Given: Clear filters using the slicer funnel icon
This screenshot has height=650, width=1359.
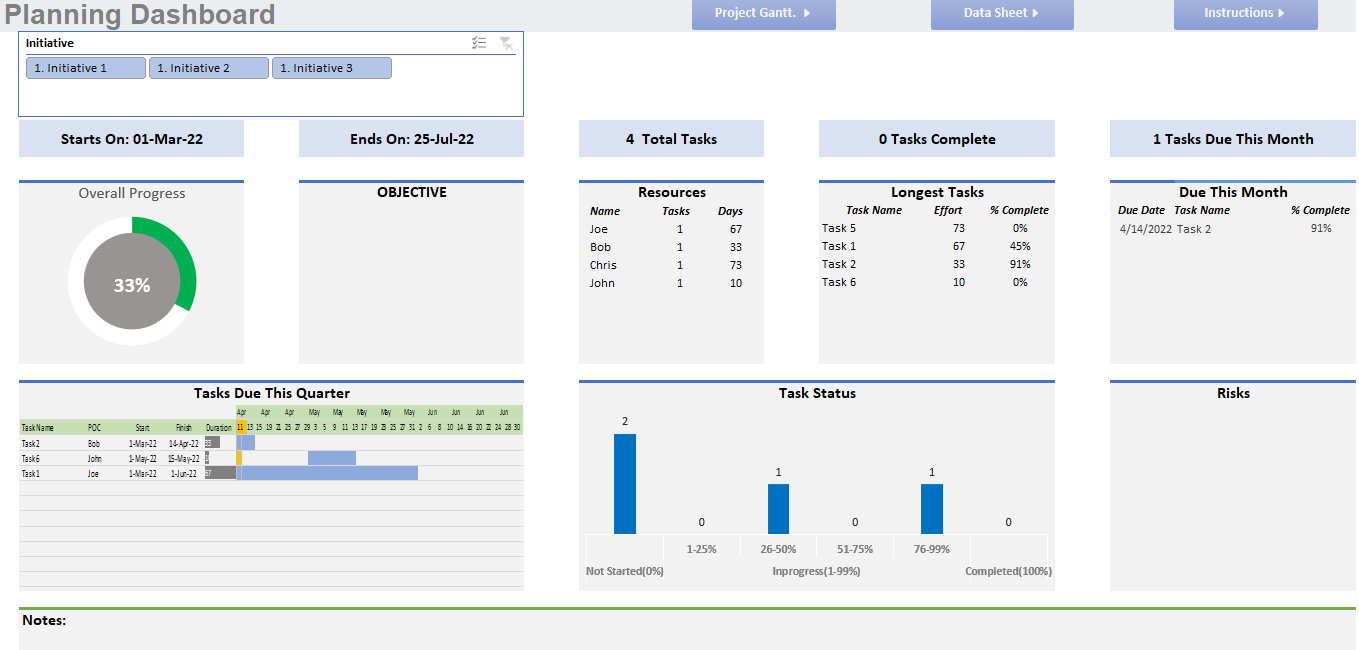Looking at the screenshot, I should 506,43.
